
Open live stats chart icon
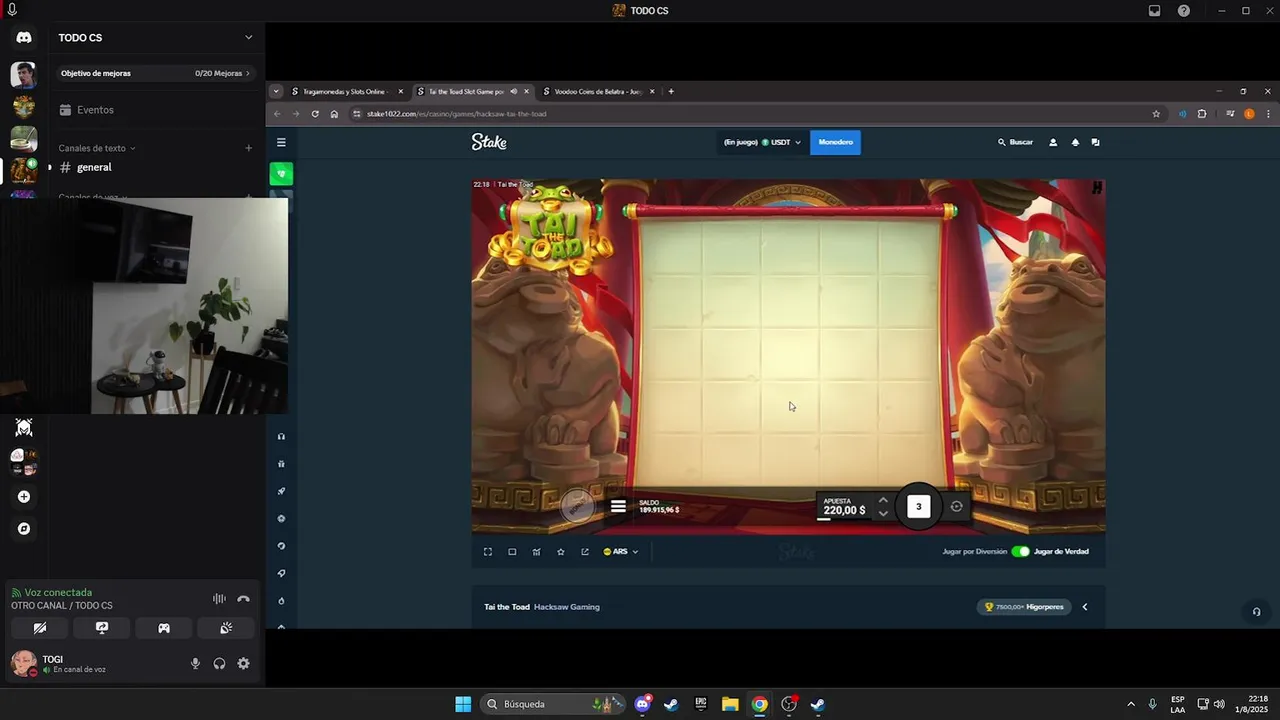point(537,551)
